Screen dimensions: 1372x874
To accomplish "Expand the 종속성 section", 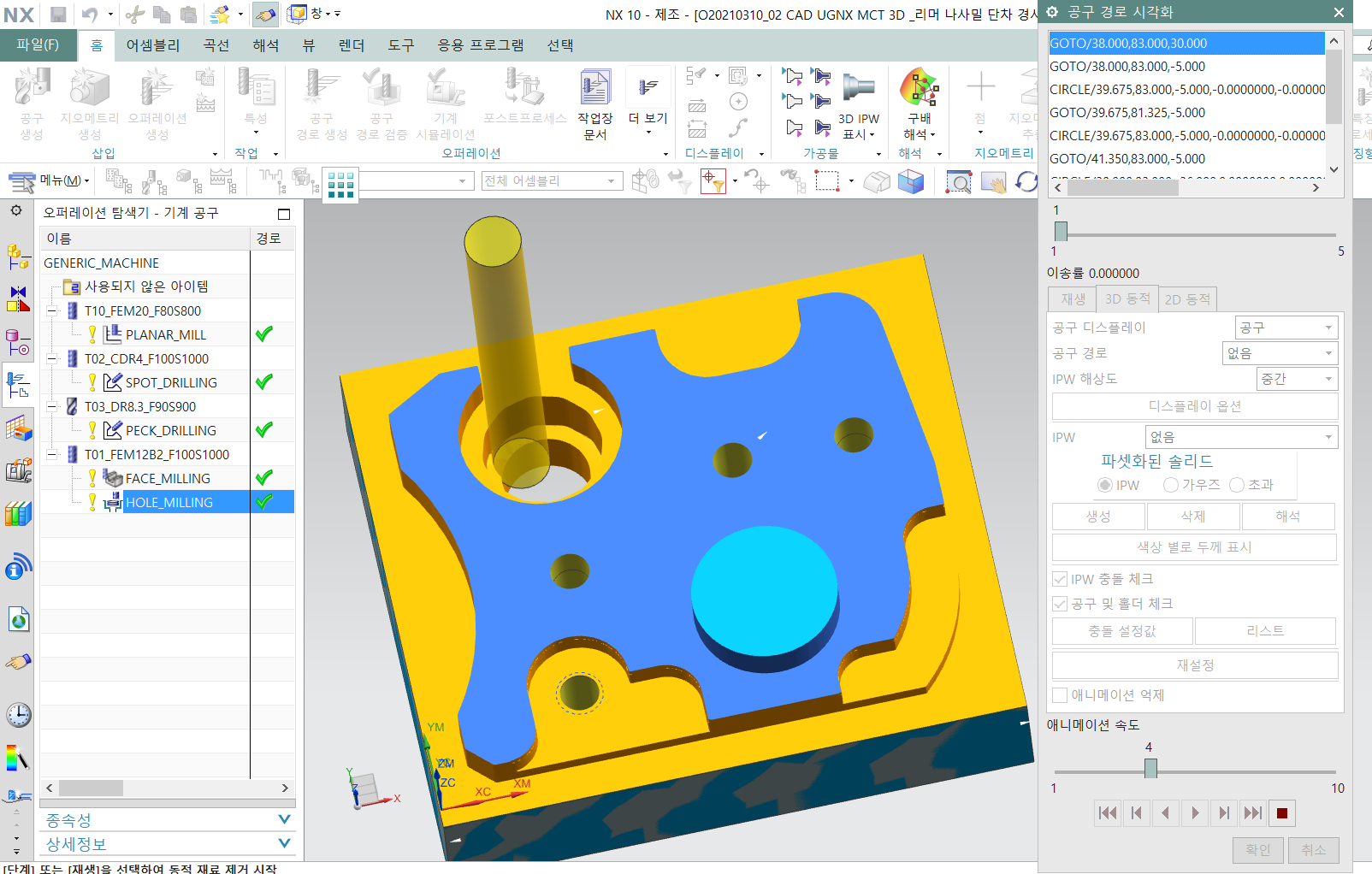I will click(x=168, y=820).
